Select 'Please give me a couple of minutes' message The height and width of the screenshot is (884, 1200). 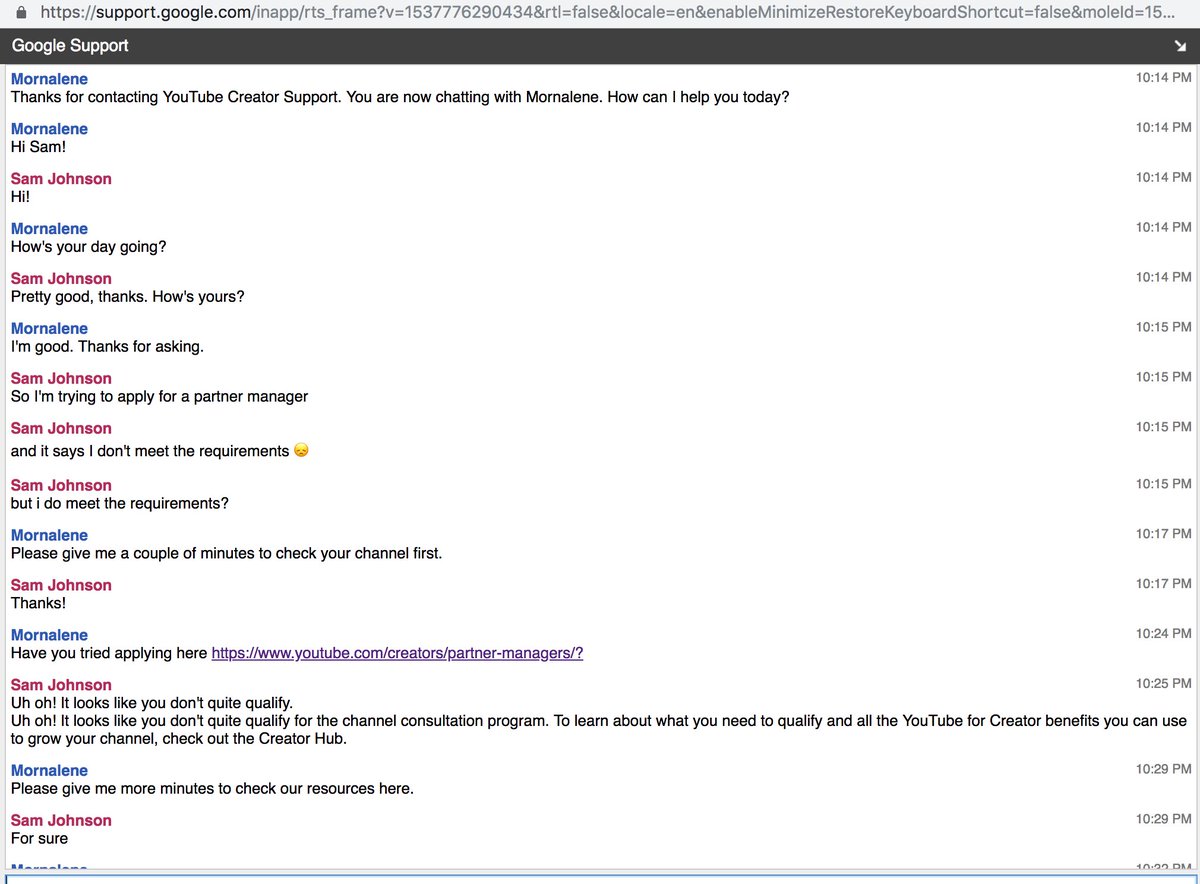point(226,553)
